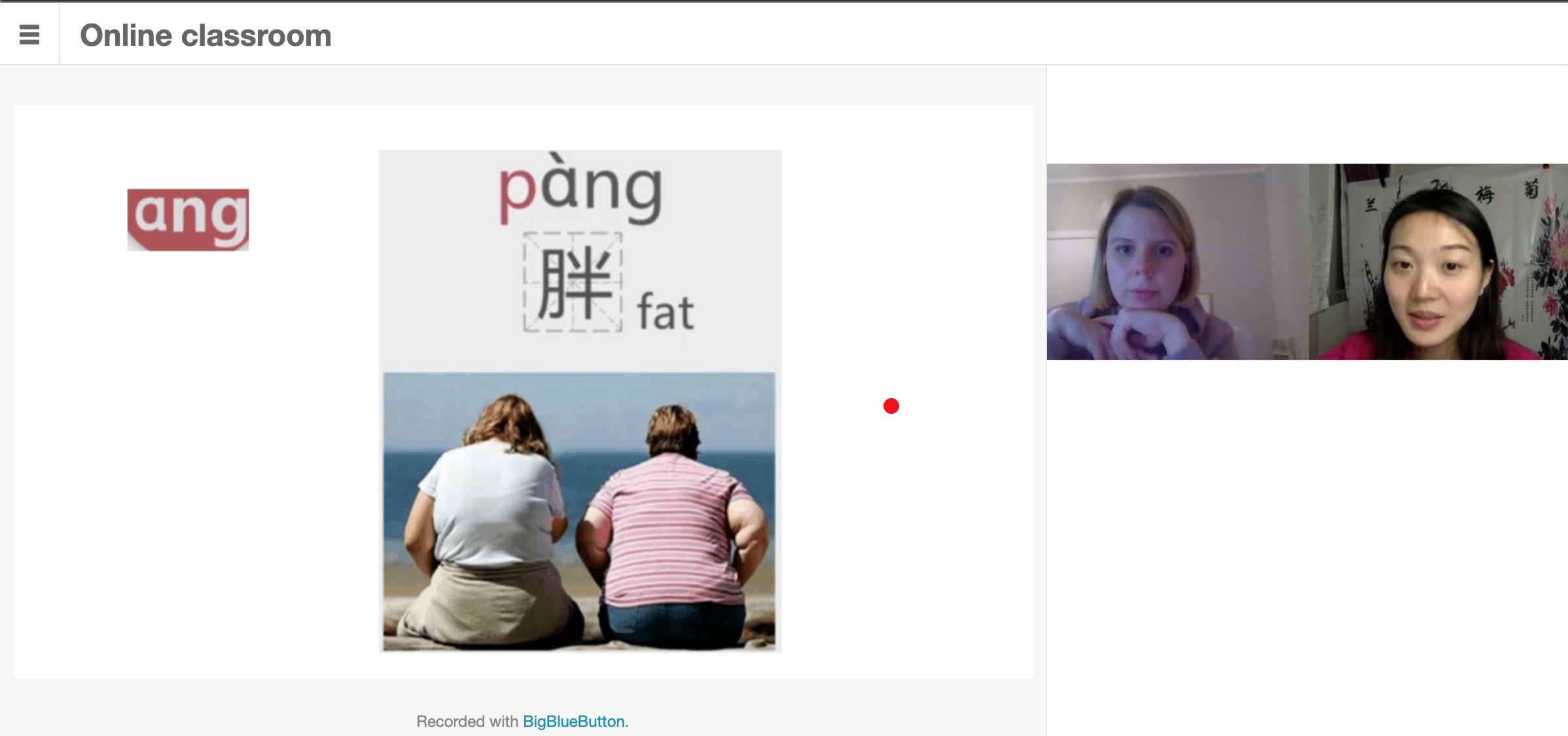
Task: Click the red 'ang' label
Action: 188,219
